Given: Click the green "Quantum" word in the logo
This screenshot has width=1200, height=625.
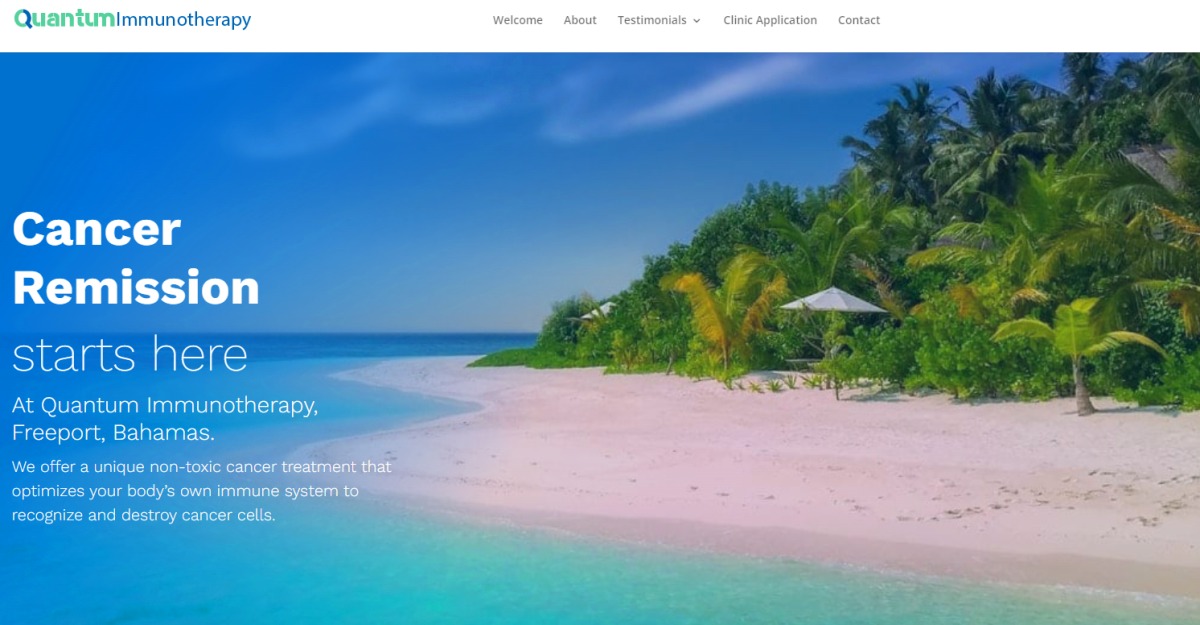Looking at the screenshot, I should coord(64,18).
